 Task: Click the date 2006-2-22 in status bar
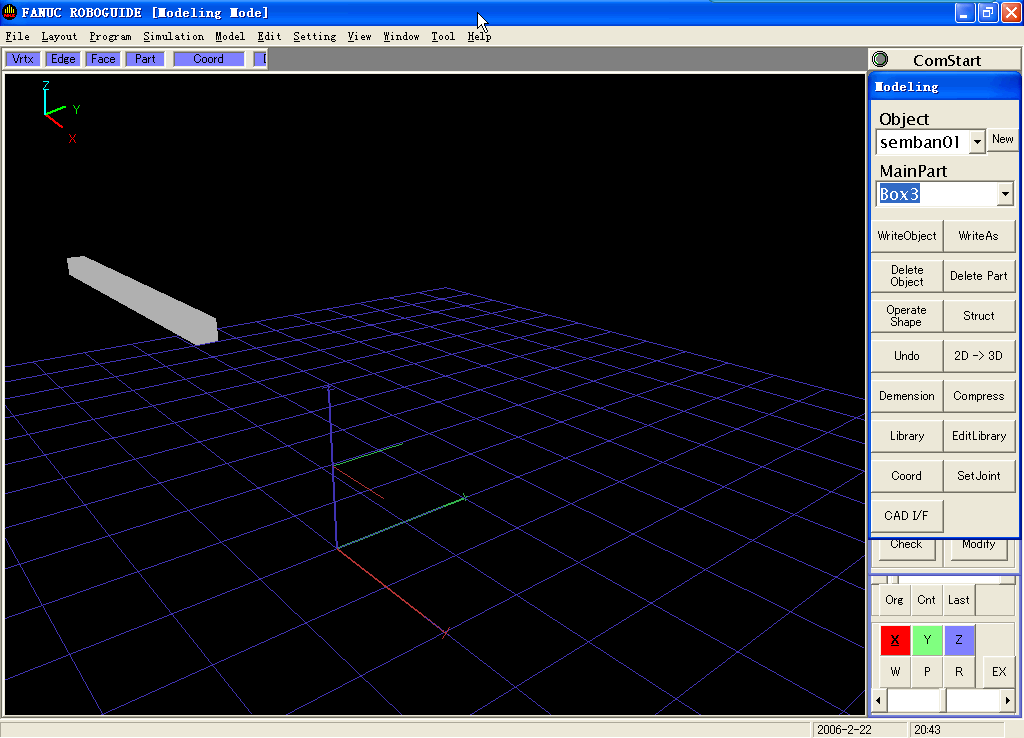(844, 730)
